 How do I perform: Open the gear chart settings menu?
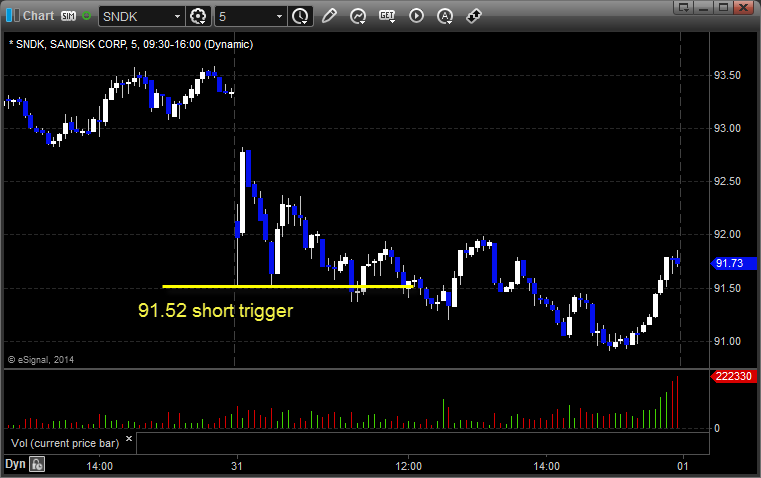[198, 16]
